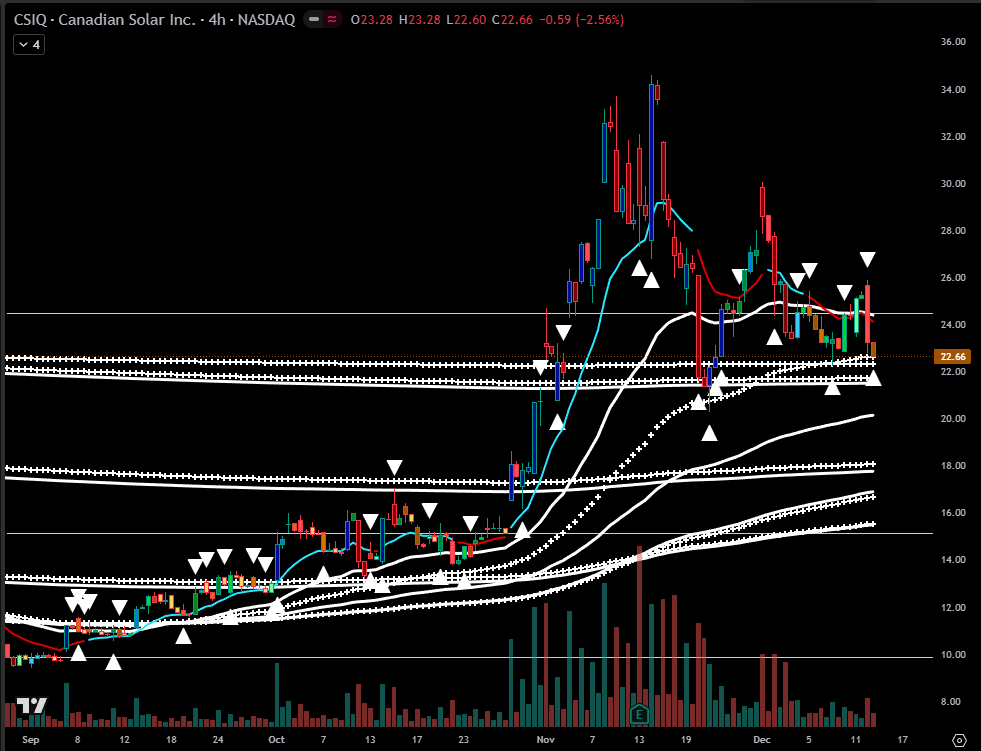Click the Oct label on time axis
This screenshot has width=981, height=751.
tap(276, 740)
